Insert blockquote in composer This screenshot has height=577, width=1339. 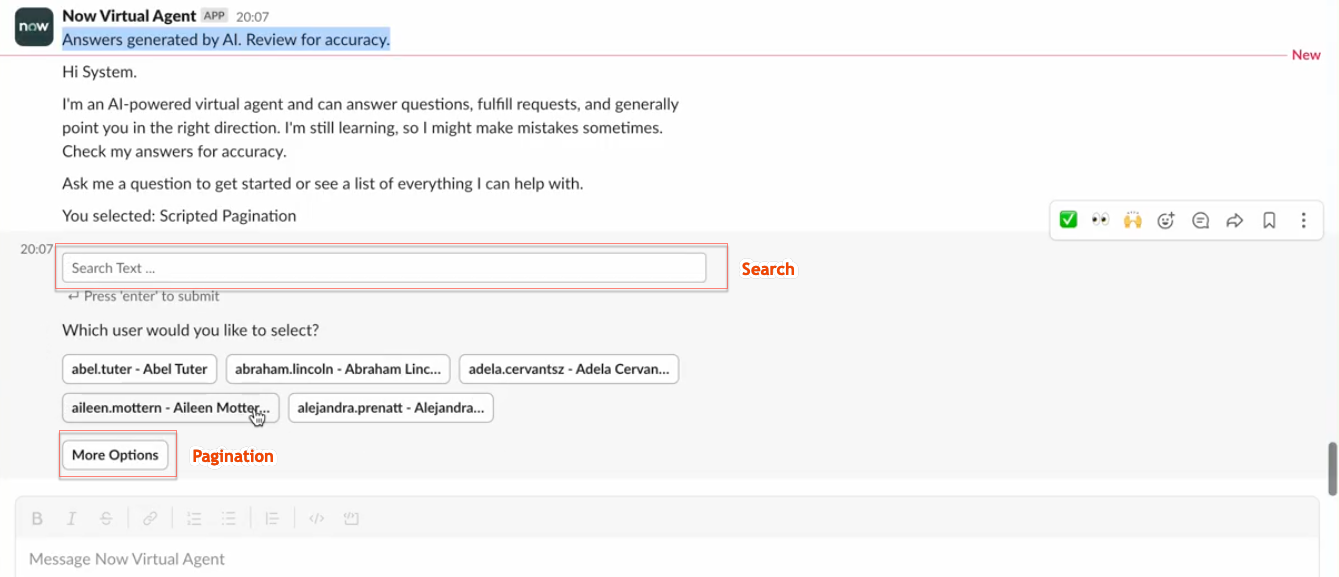coord(272,518)
